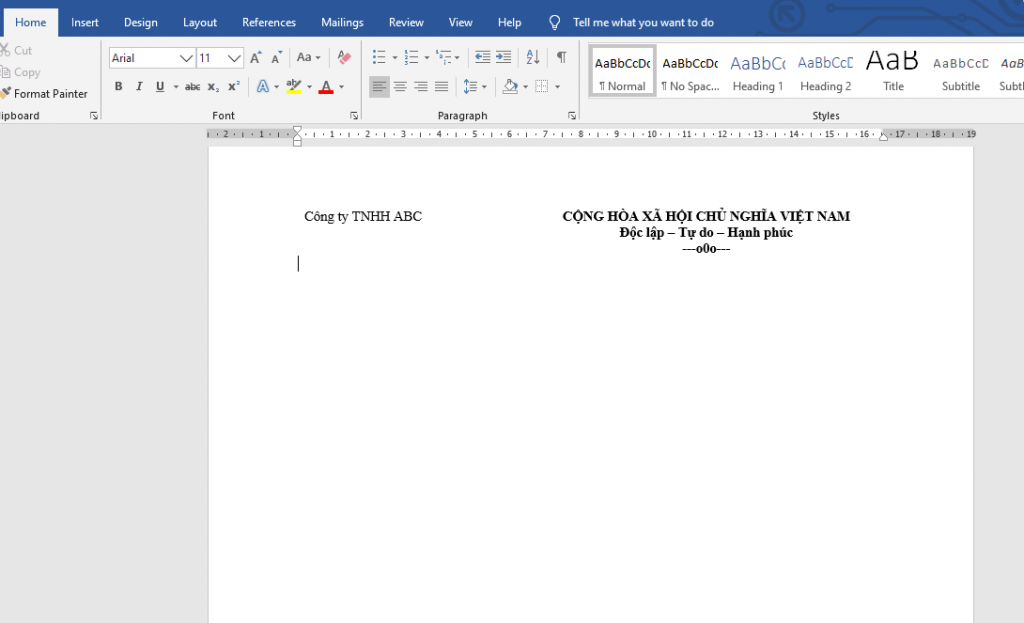This screenshot has height=623, width=1024.
Task: Center align the paragraph text
Action: coord(400,87)
